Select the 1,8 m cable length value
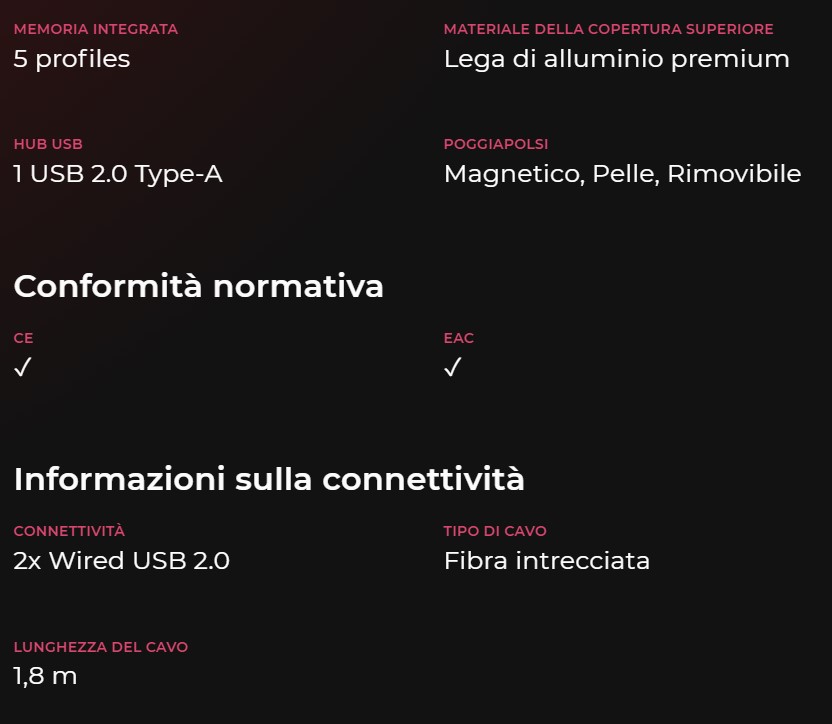The width and height of the screenshot is (832, 724). (x=45, y=677)
